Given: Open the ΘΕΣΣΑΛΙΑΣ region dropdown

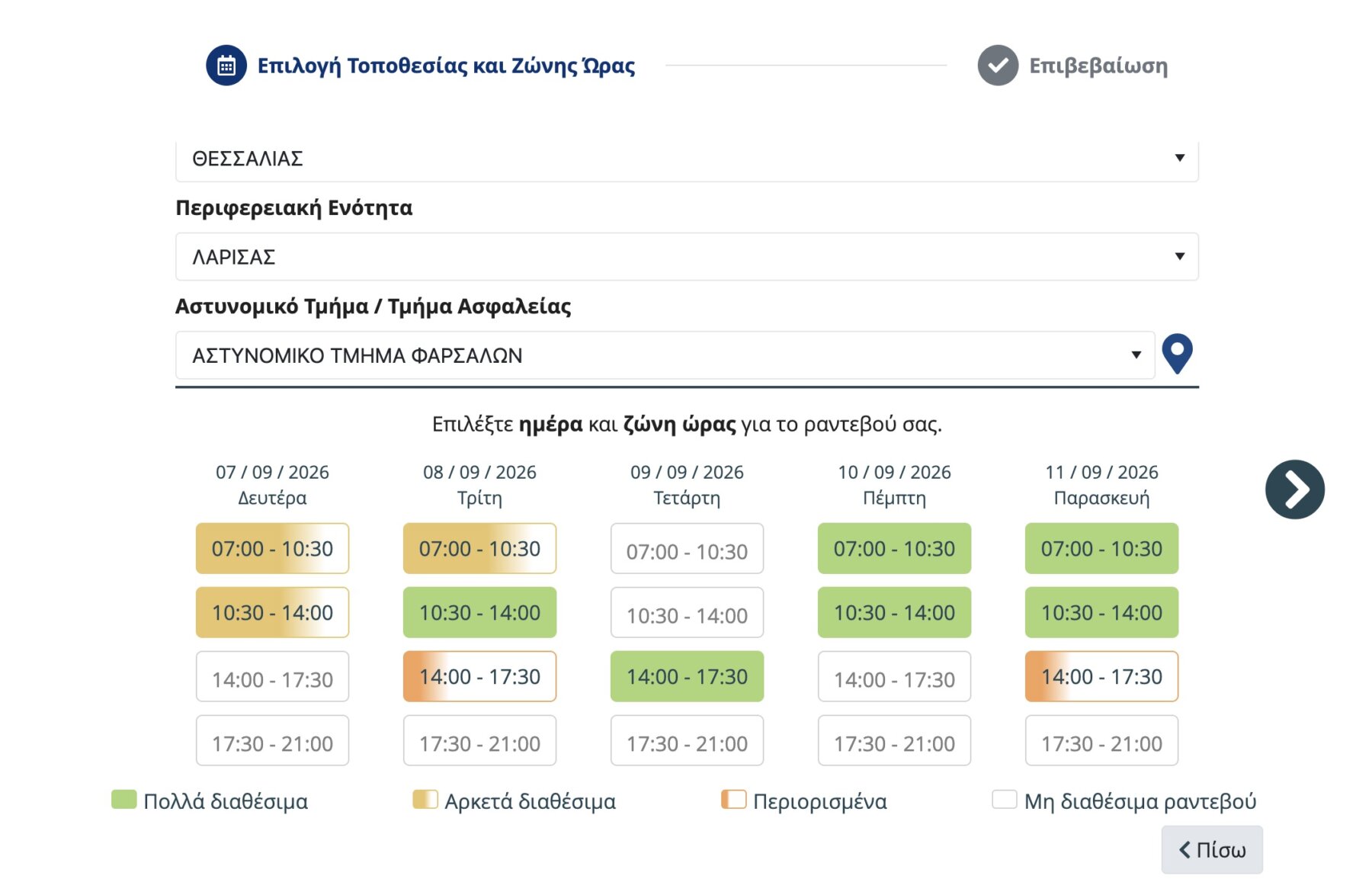Looking at the screenshot, I should [687, 159].
